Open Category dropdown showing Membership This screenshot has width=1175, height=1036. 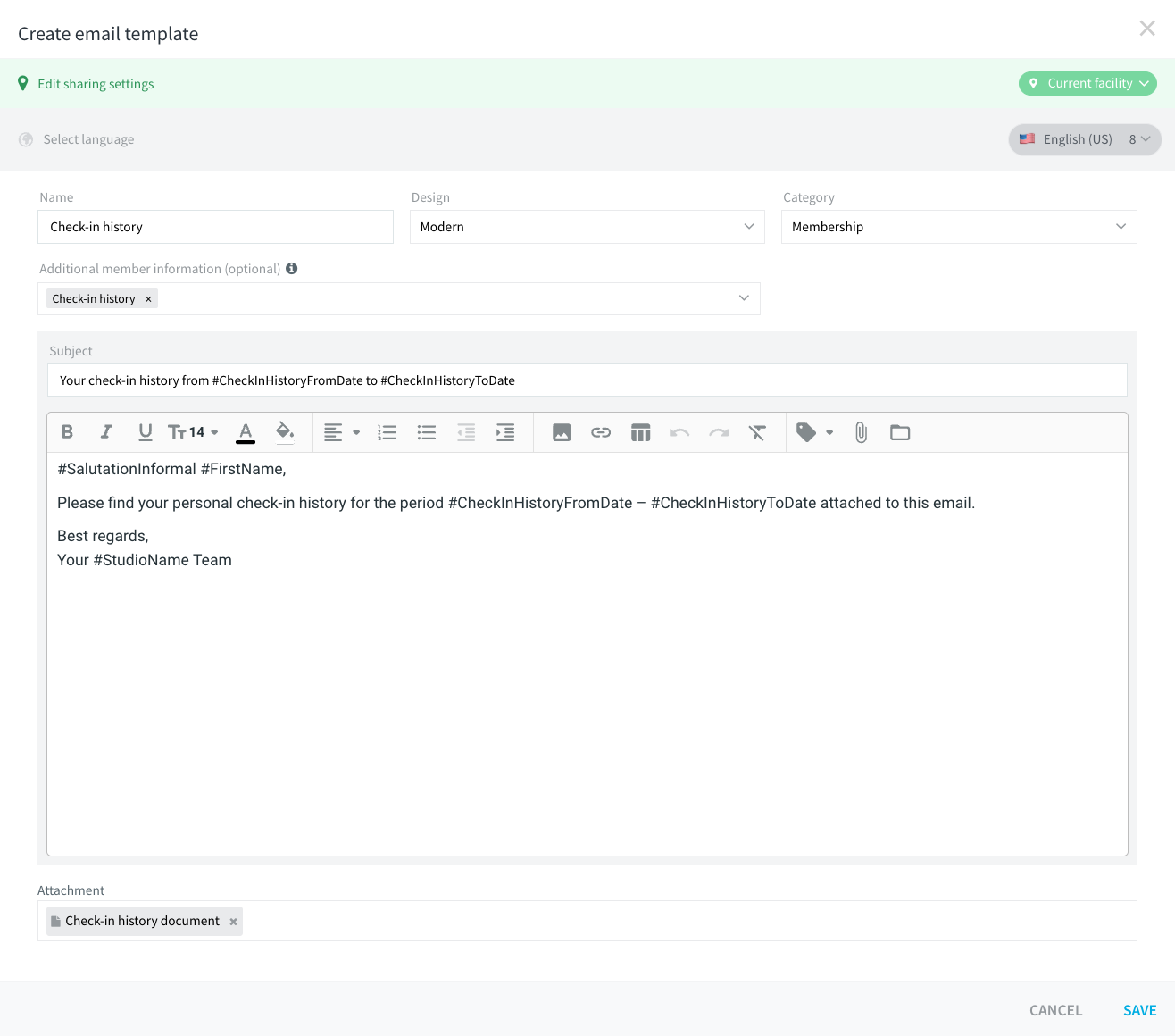pos(959,227)
